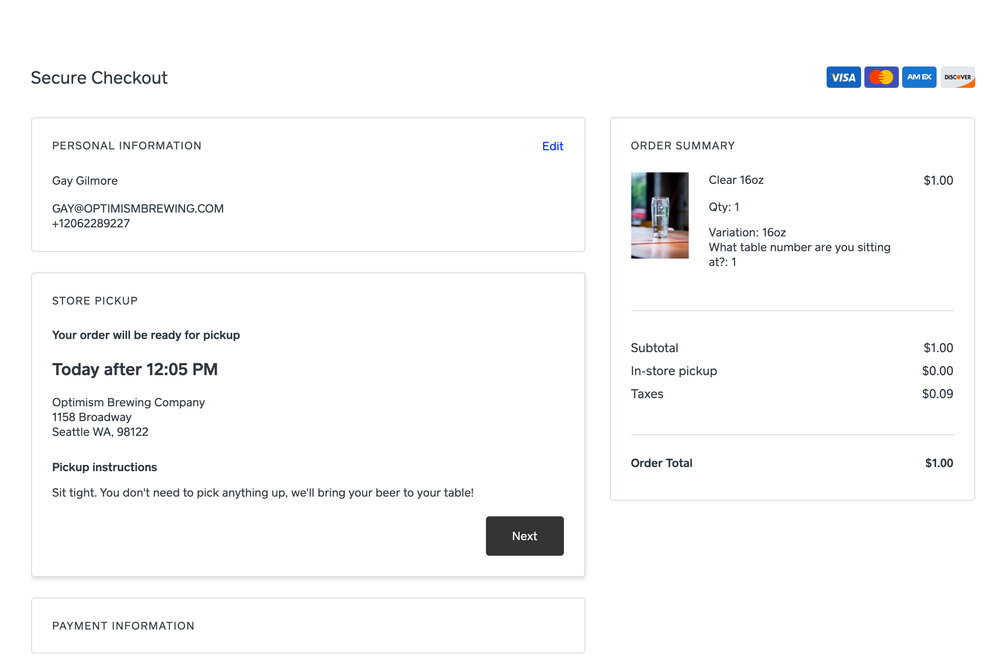Select the Clear 16oz product name

click(x=736, y=180)
